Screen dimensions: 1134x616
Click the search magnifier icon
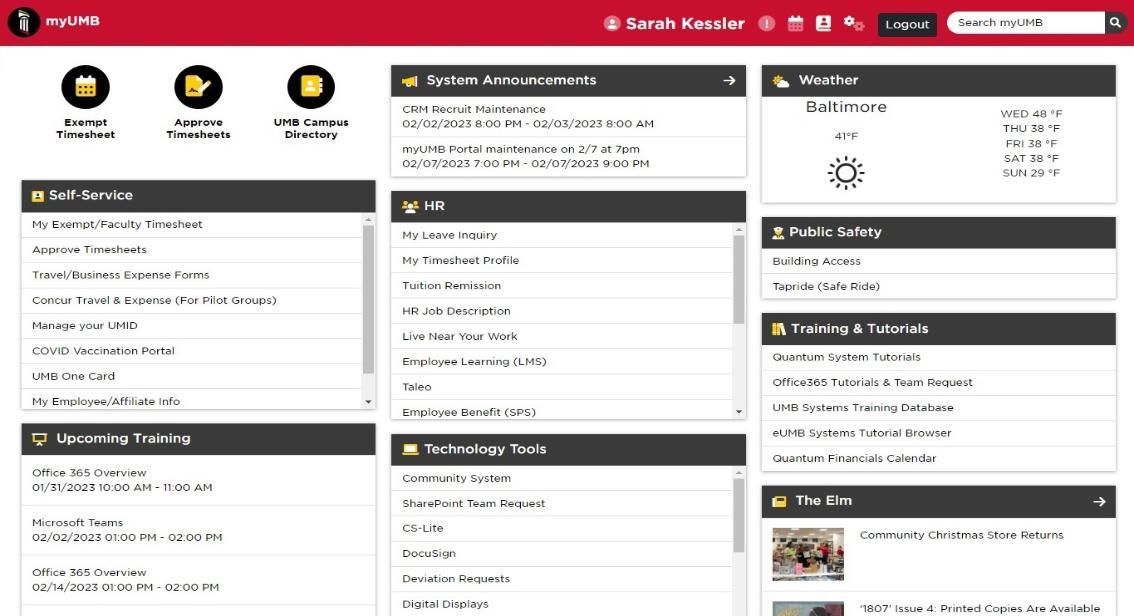click(1114, 21)
